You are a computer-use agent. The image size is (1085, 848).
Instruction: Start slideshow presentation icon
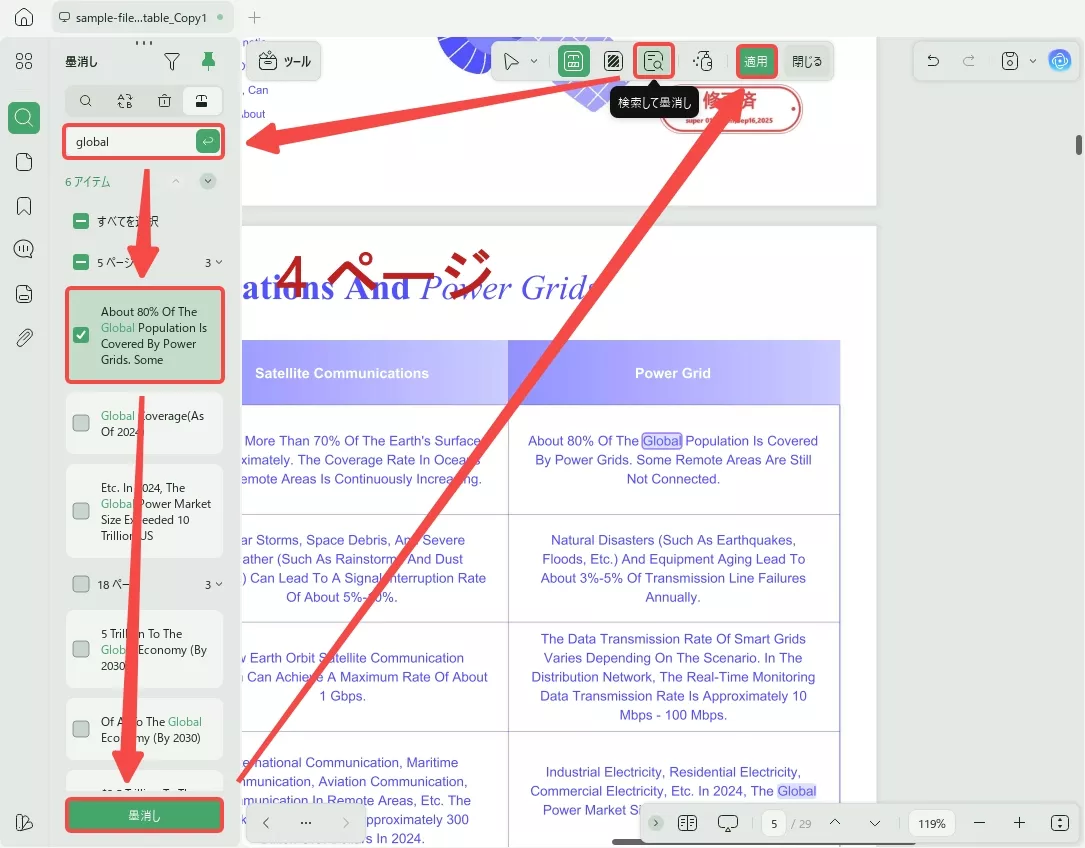coord(728,823)
